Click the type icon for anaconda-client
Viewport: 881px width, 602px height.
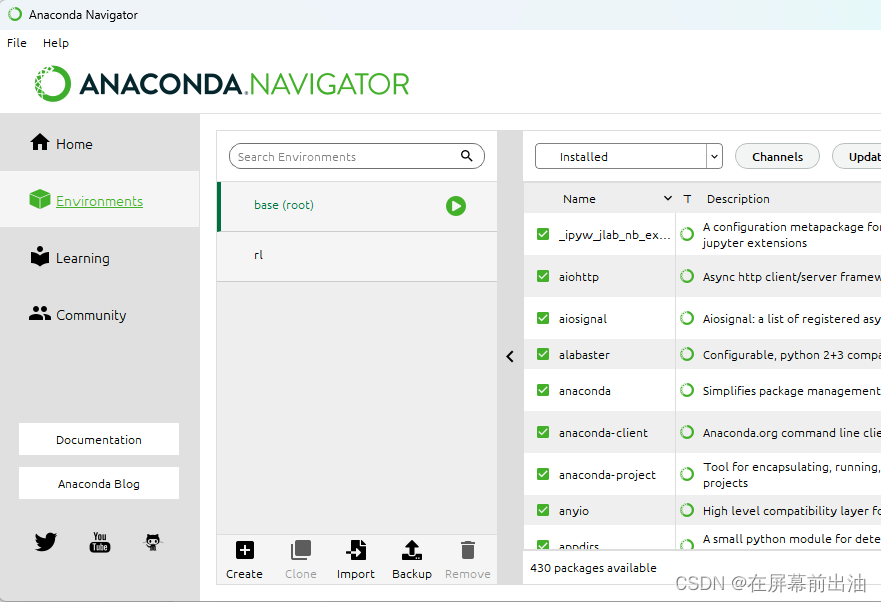pos(687,433)
